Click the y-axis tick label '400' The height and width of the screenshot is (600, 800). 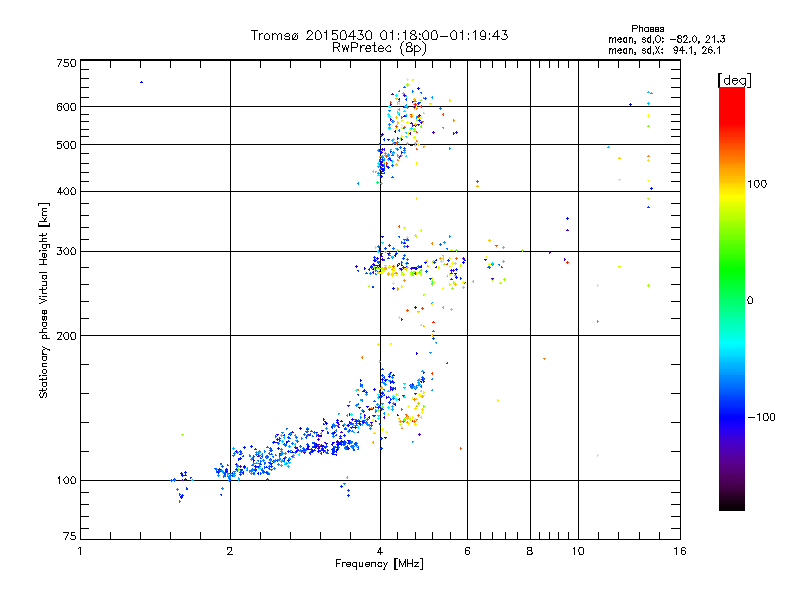coord(66,191)
